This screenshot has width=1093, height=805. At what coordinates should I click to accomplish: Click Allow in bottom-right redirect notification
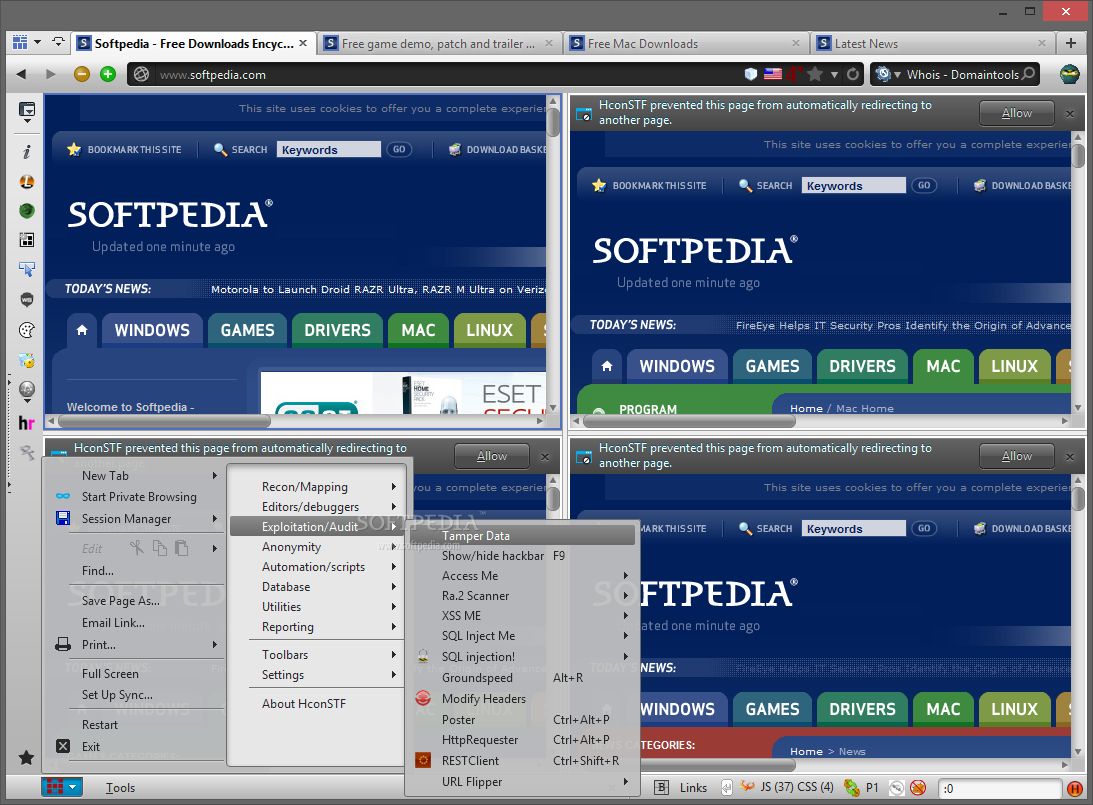1016,456
